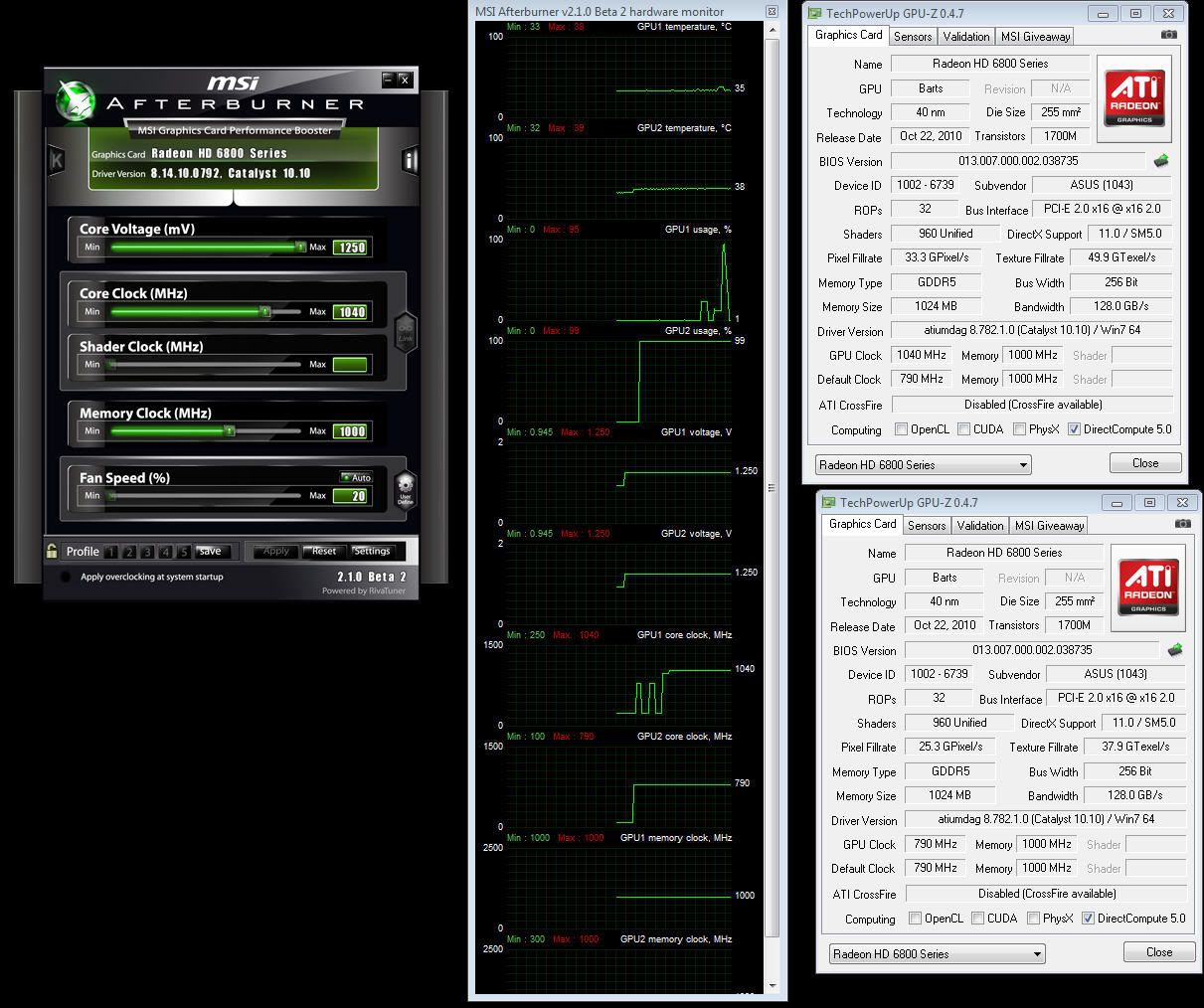The width and height of the screenshot is (1204, 1008).
Task: Click the Core Voltage value field 1250
Action: [351, 248]
